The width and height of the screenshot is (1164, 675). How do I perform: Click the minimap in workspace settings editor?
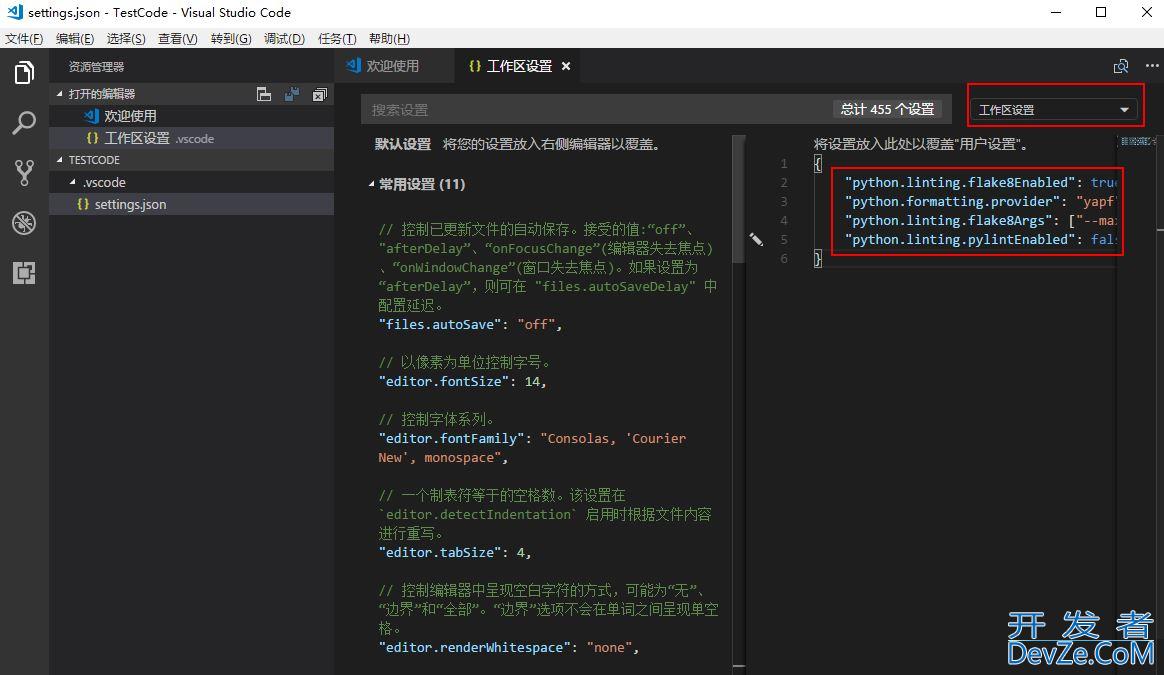point(1136,141)
